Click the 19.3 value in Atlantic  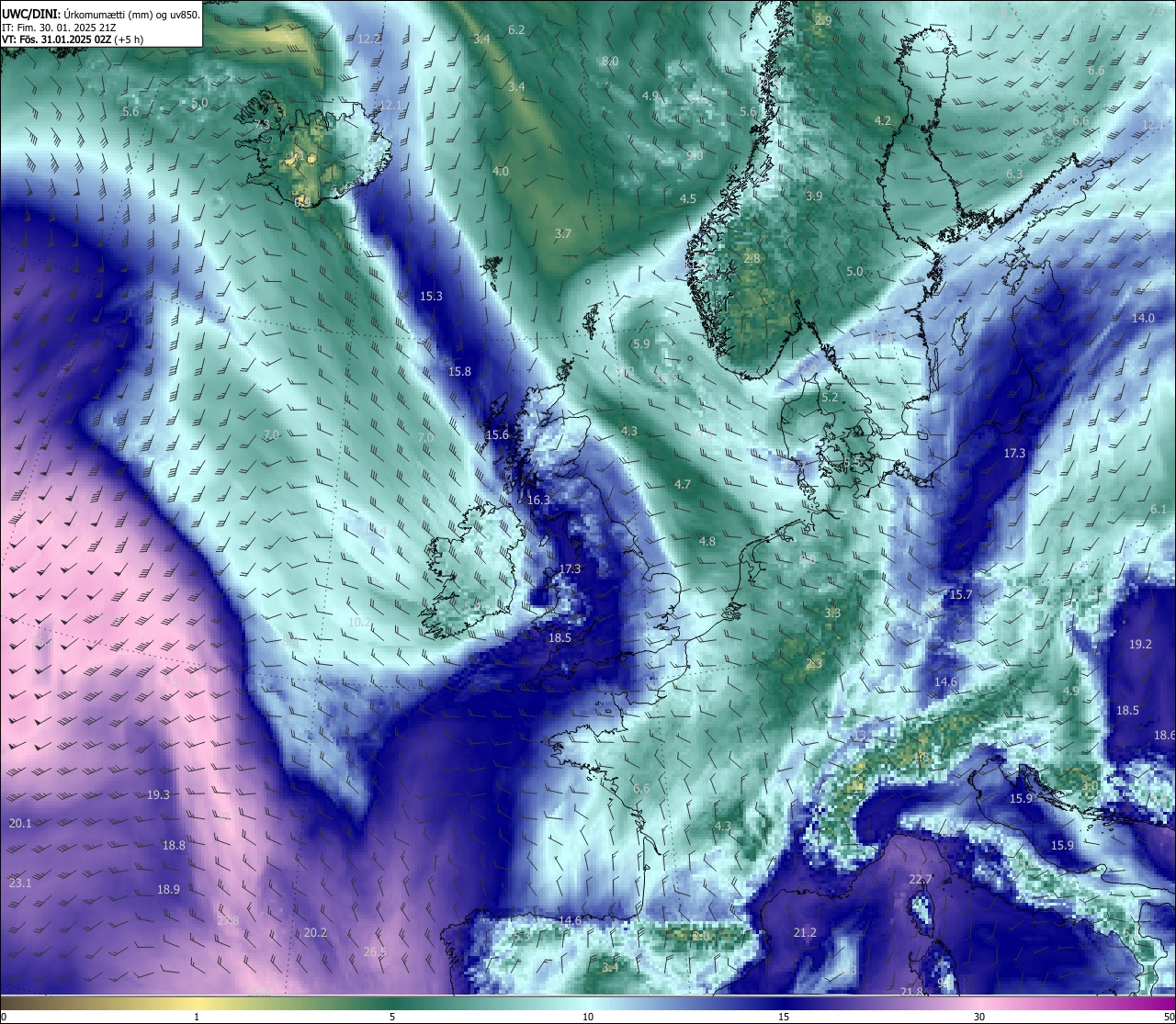point(158,794)
